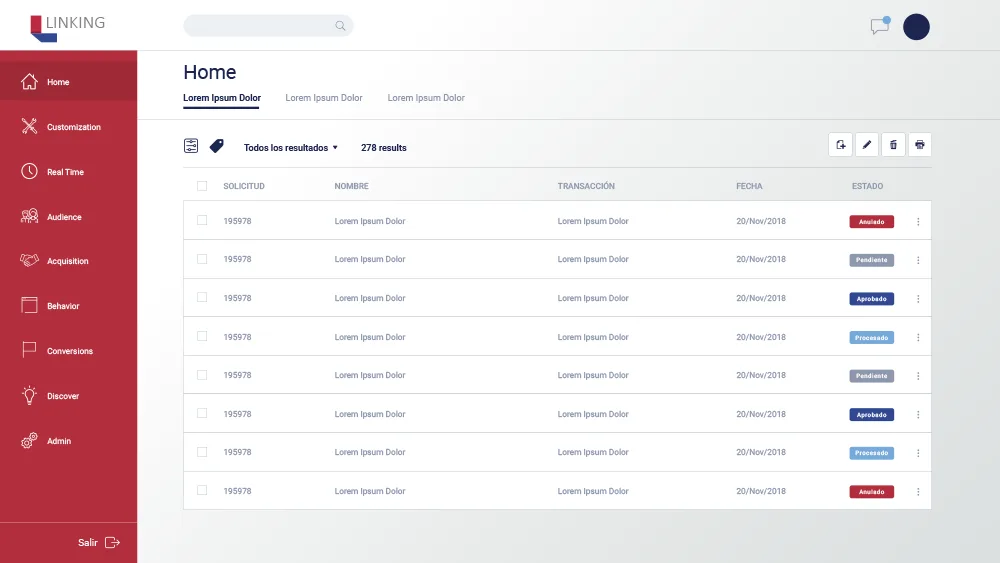Click the Salir logout button
Screen dimensions: 1000x563
click(99, 543)
